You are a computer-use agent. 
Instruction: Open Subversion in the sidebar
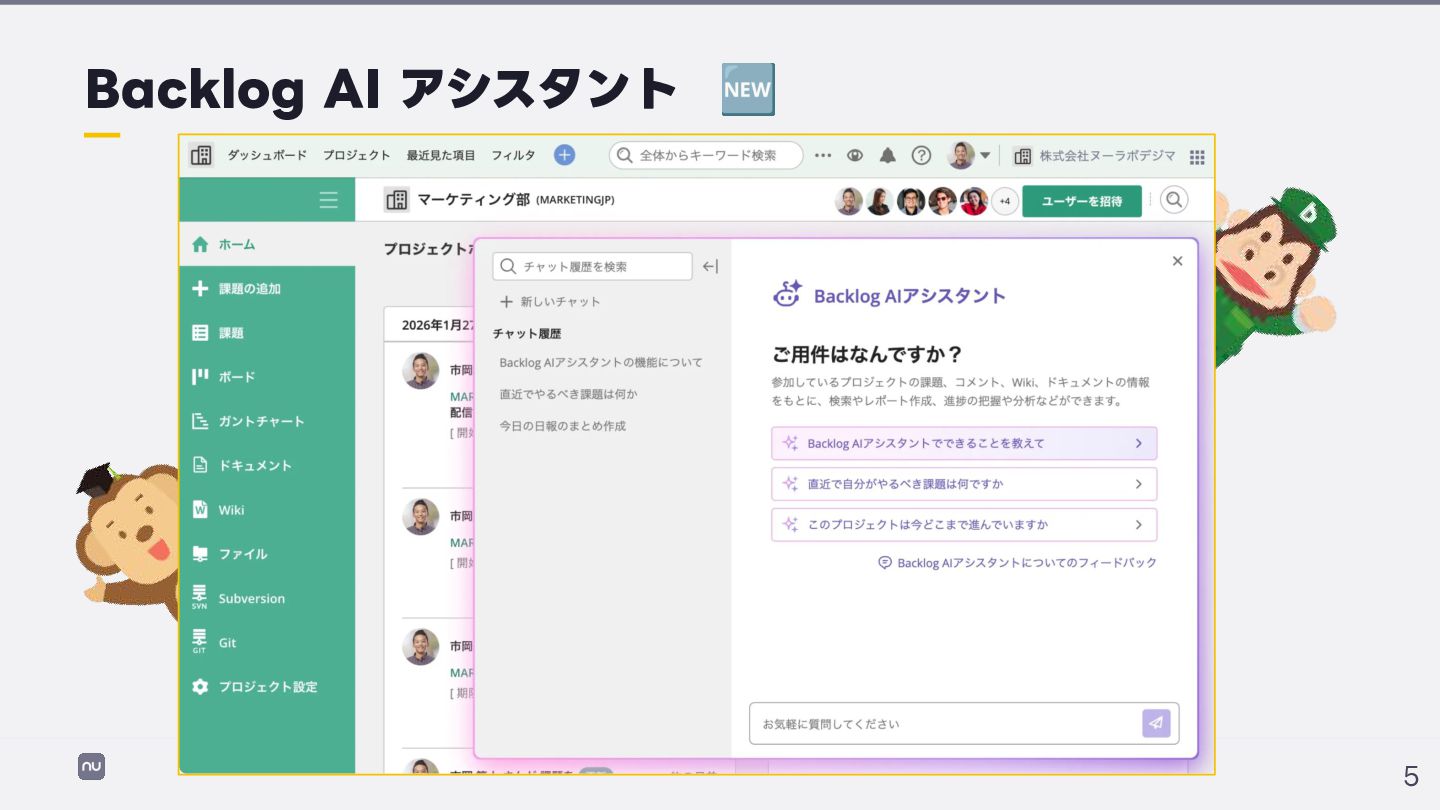[267, 598]
